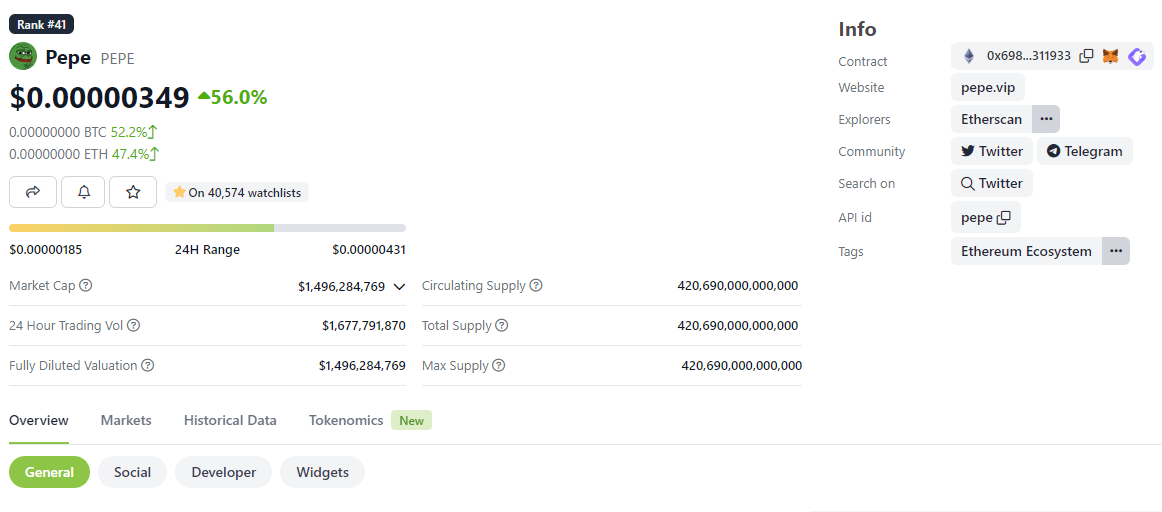Show more explorers next to Etherscan

(x=1046, y=119)
